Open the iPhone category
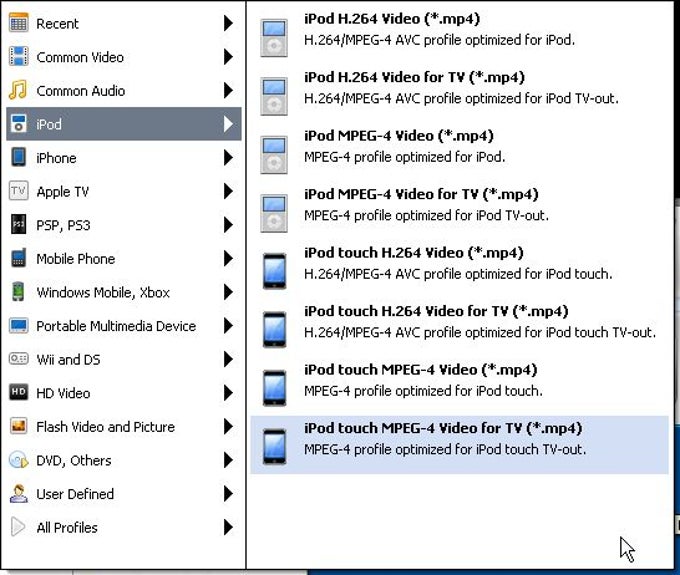Viewport: 680px width, 575px height. coord(124,157)
